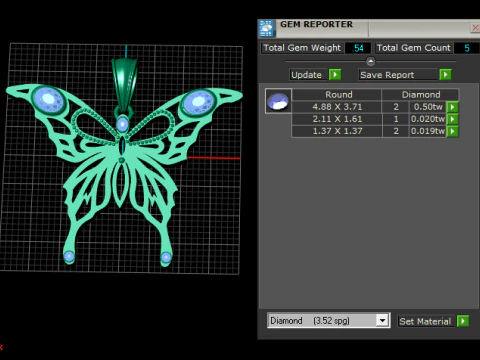
Task: Click the Gem Reporter panel icon
Action: pos(266,28)
